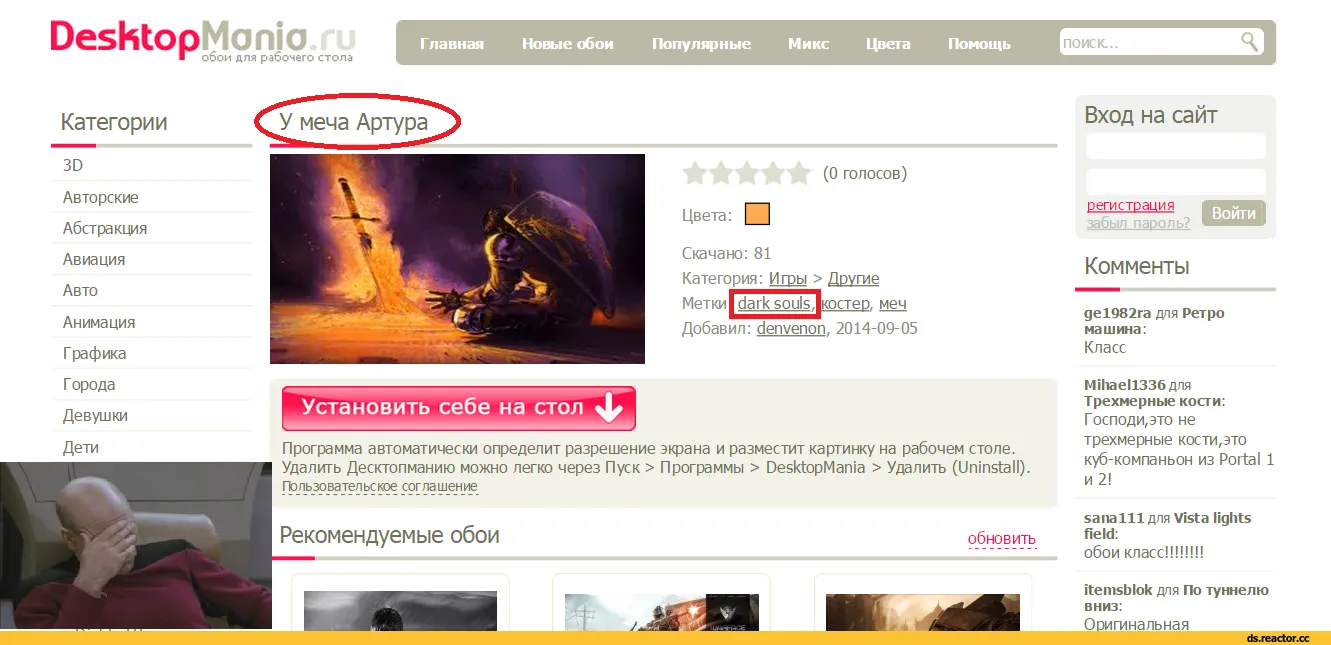Click the забыл пароль? link
This screenshot has height=645, width=1331.
click(x=1138, y=223)
